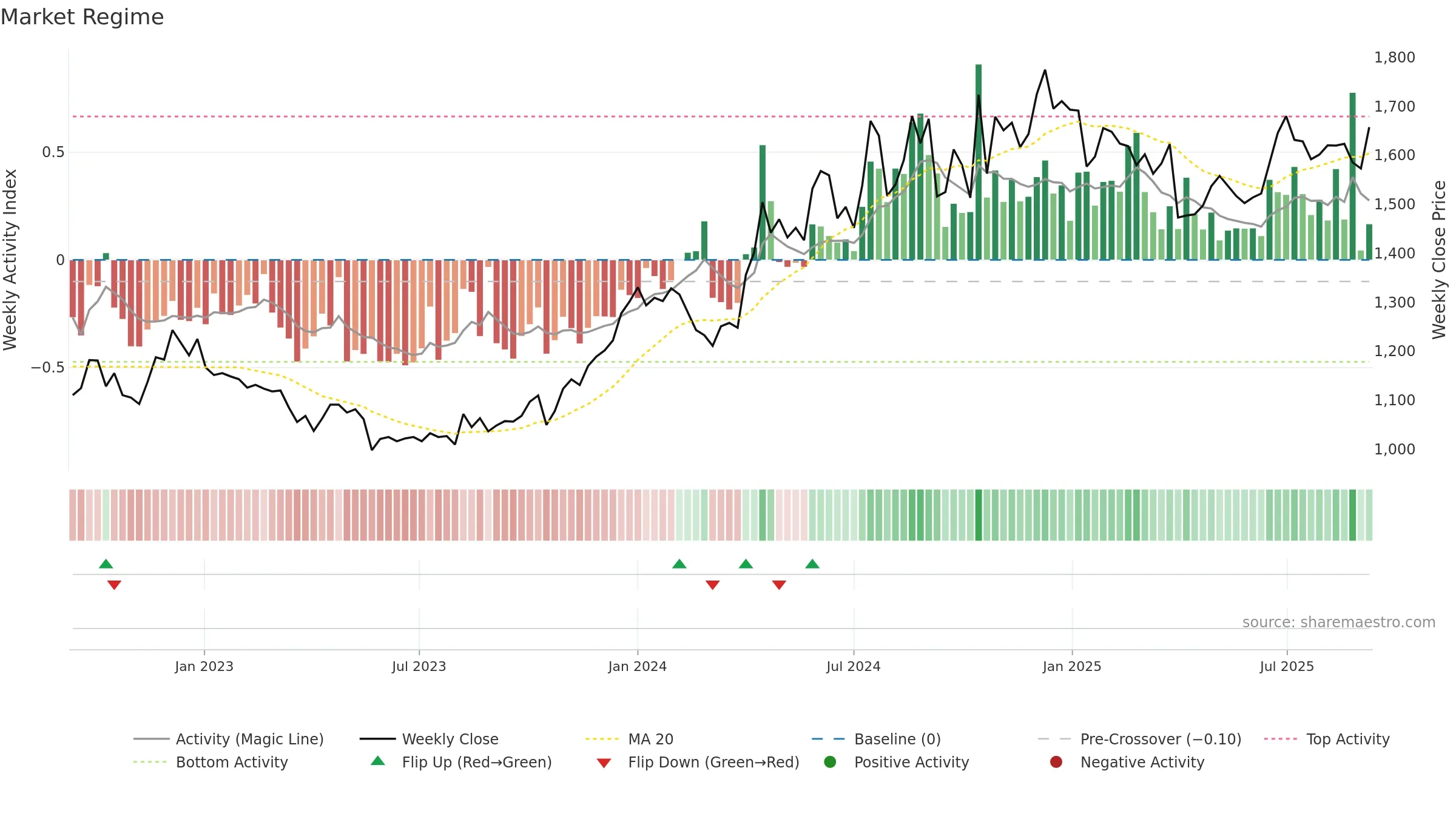Click the Positive Activity green circle icon

831,761
